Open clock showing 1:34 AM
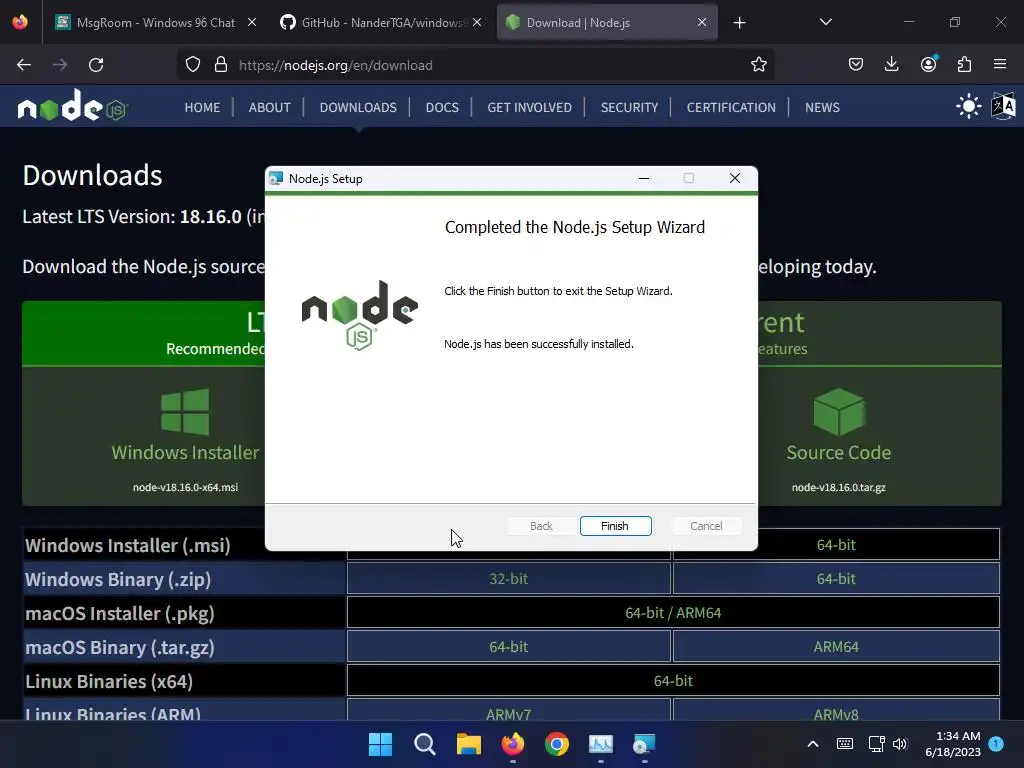 pos(953,744)
